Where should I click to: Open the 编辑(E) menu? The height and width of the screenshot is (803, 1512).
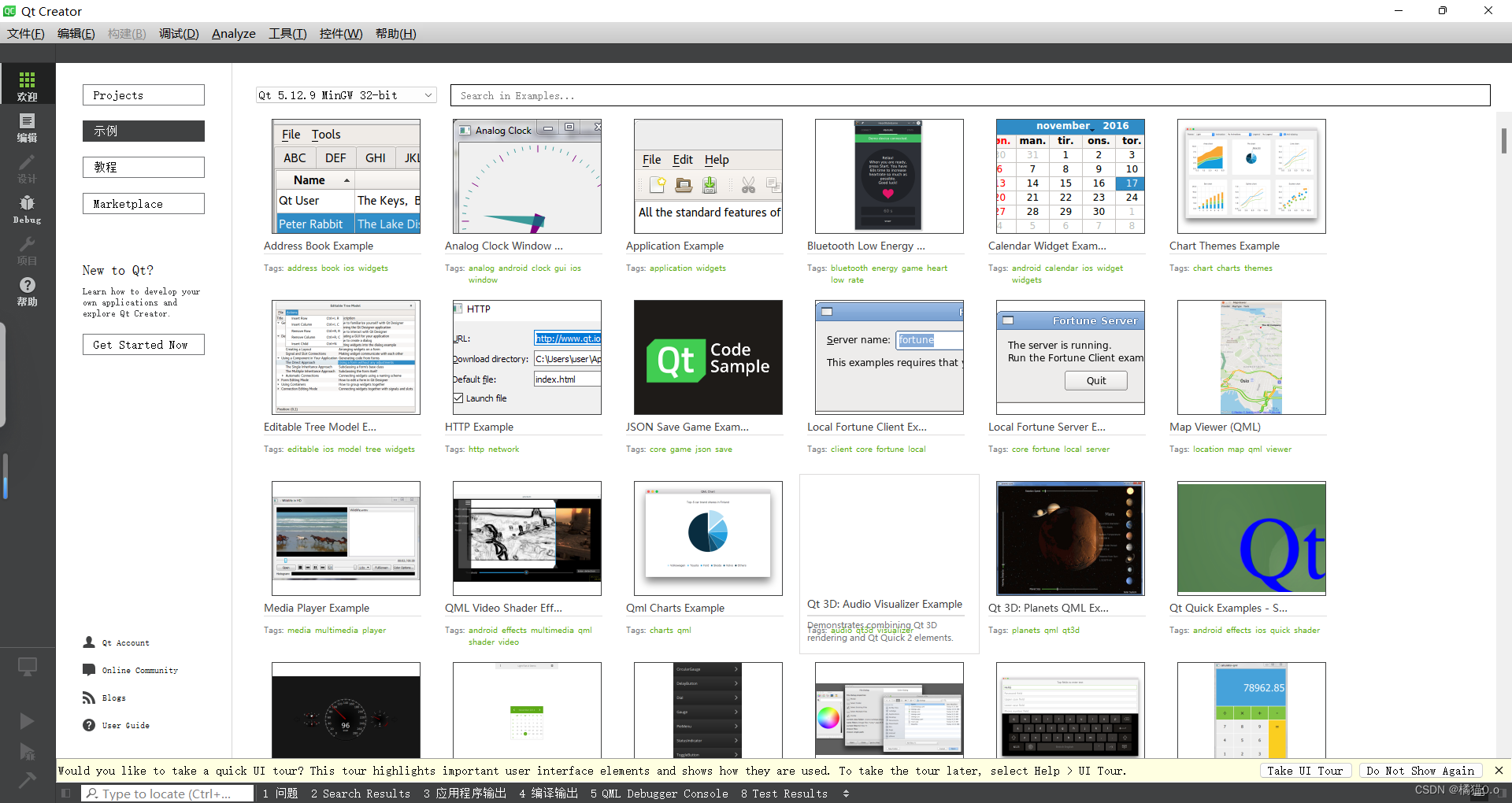tap(76, 33)
